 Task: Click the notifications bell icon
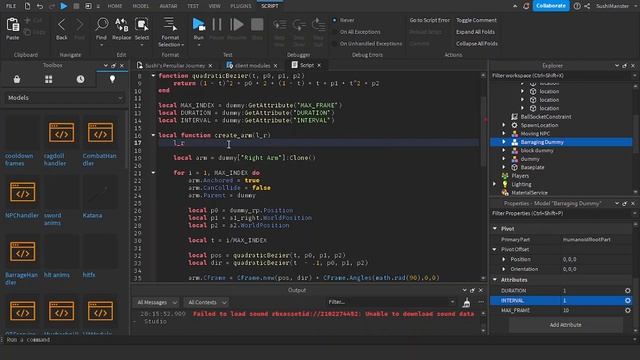pyautogui.click(x=526, y=6)
